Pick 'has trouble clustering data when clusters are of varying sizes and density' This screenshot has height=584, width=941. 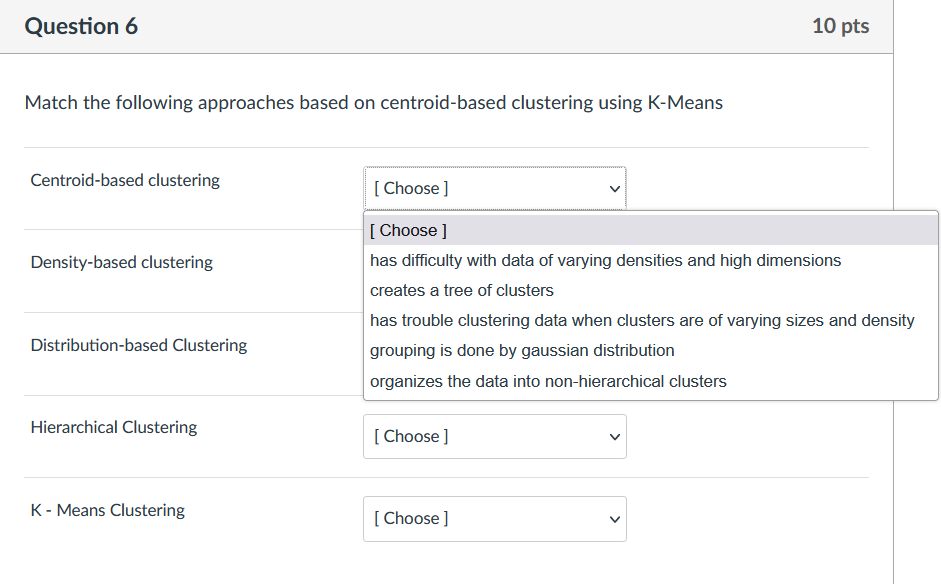tap(642, 320)
